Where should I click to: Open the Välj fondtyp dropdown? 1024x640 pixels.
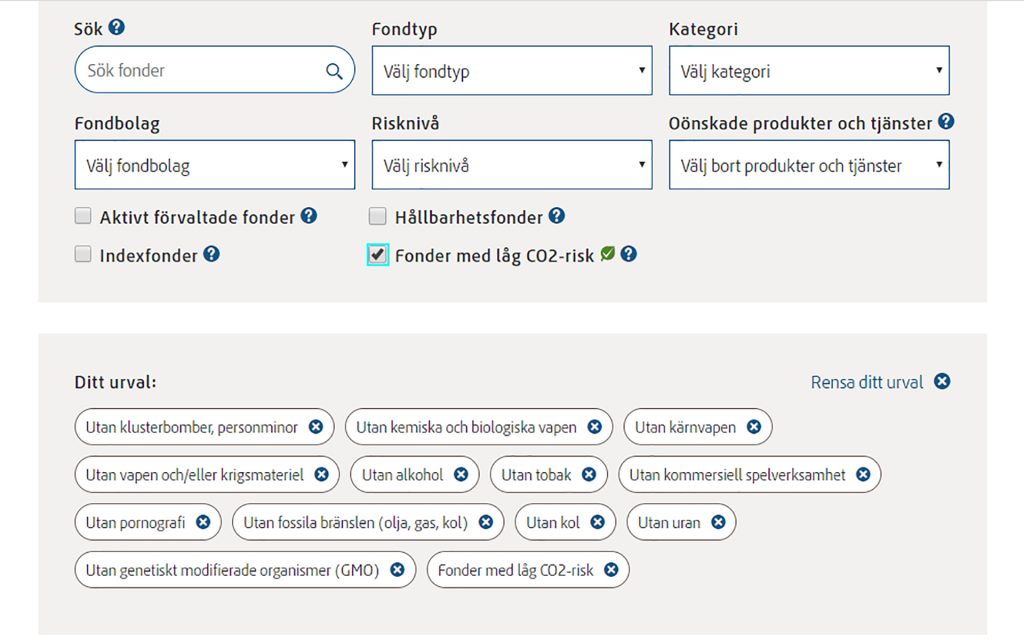click(512, 71)
